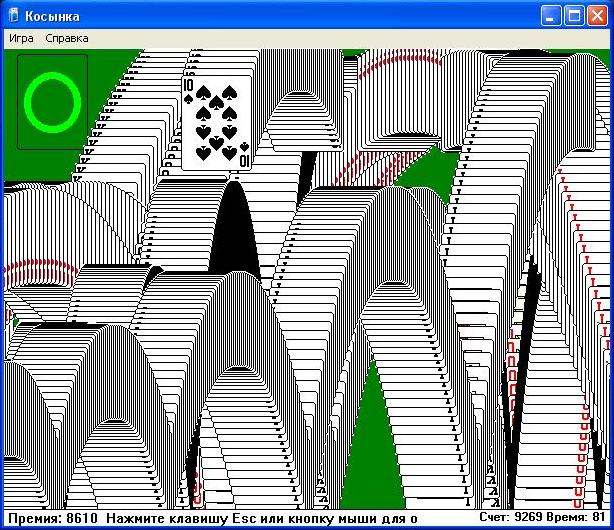Open the Справка menu
Image resolution: width=614 pixels, height=530 pixels.
point(67,38)
